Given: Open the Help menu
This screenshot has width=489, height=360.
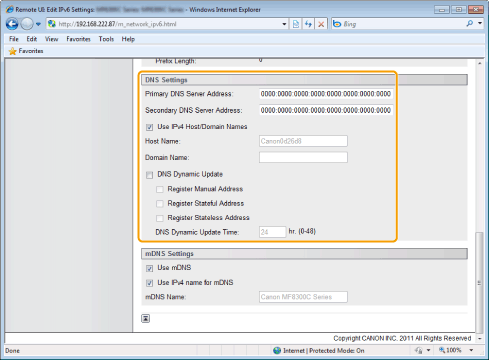Looking at the screenshot, I should coord(128,39).
